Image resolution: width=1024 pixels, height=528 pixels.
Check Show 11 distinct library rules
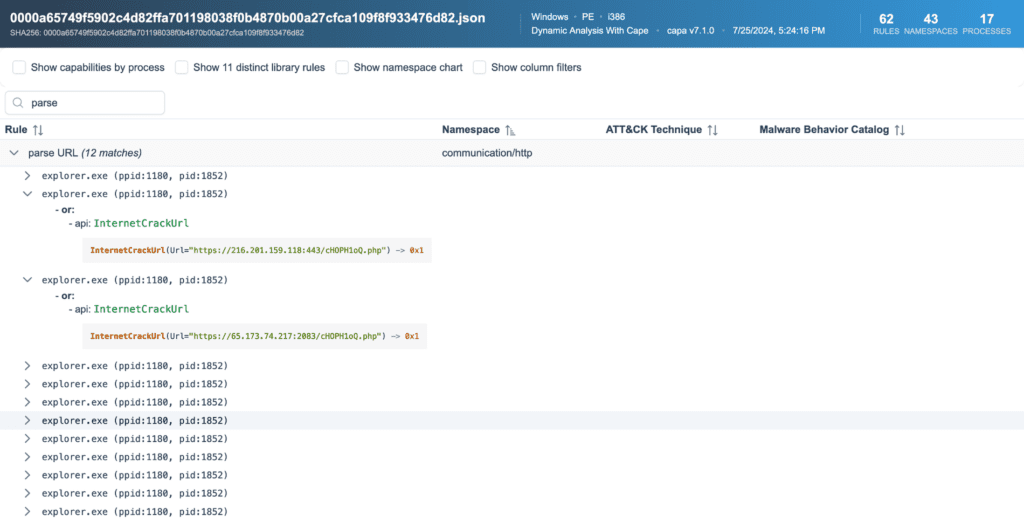coord(181,67)
